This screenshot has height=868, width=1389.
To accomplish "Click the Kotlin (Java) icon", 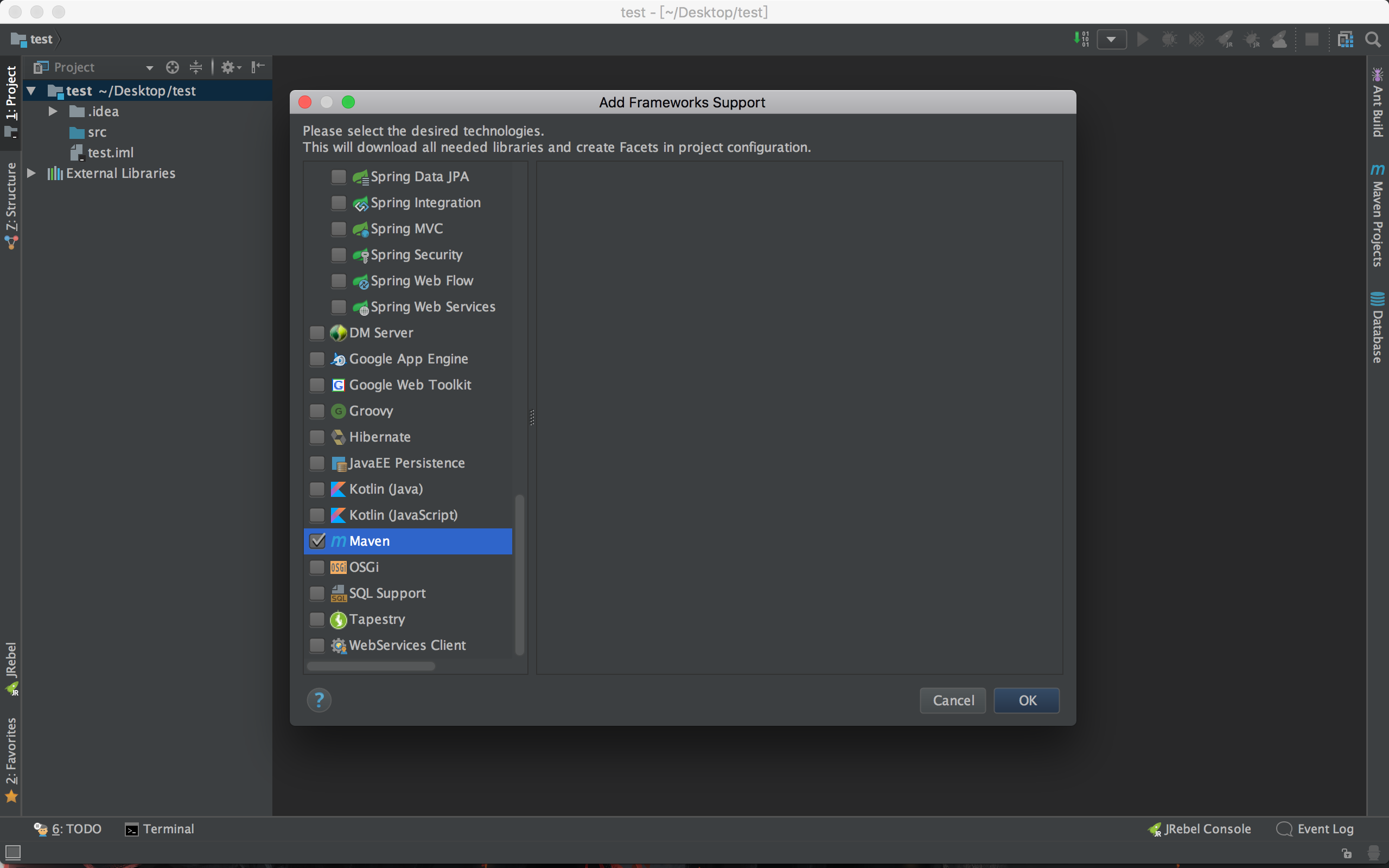I will (339, 489).
